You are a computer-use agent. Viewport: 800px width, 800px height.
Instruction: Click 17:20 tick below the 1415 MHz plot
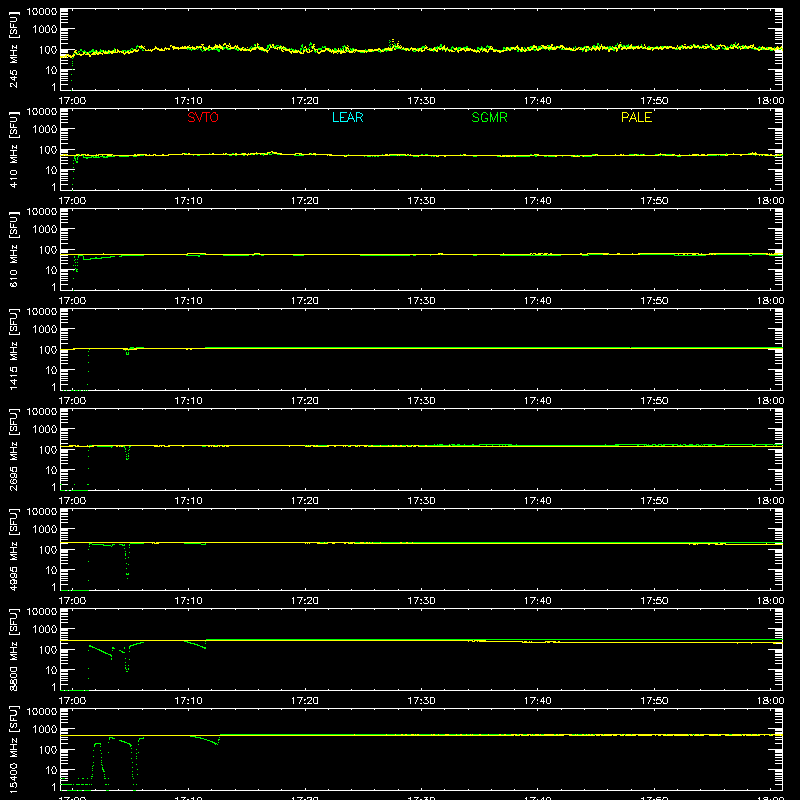click(305, 401)
